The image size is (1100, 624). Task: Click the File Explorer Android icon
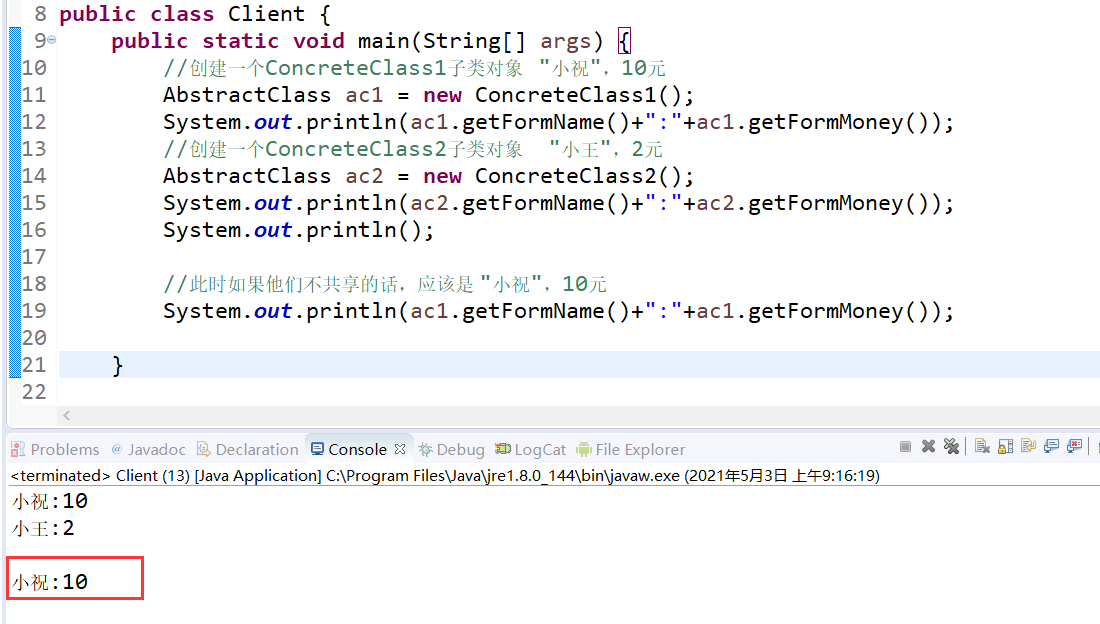[x=584, y=449]
